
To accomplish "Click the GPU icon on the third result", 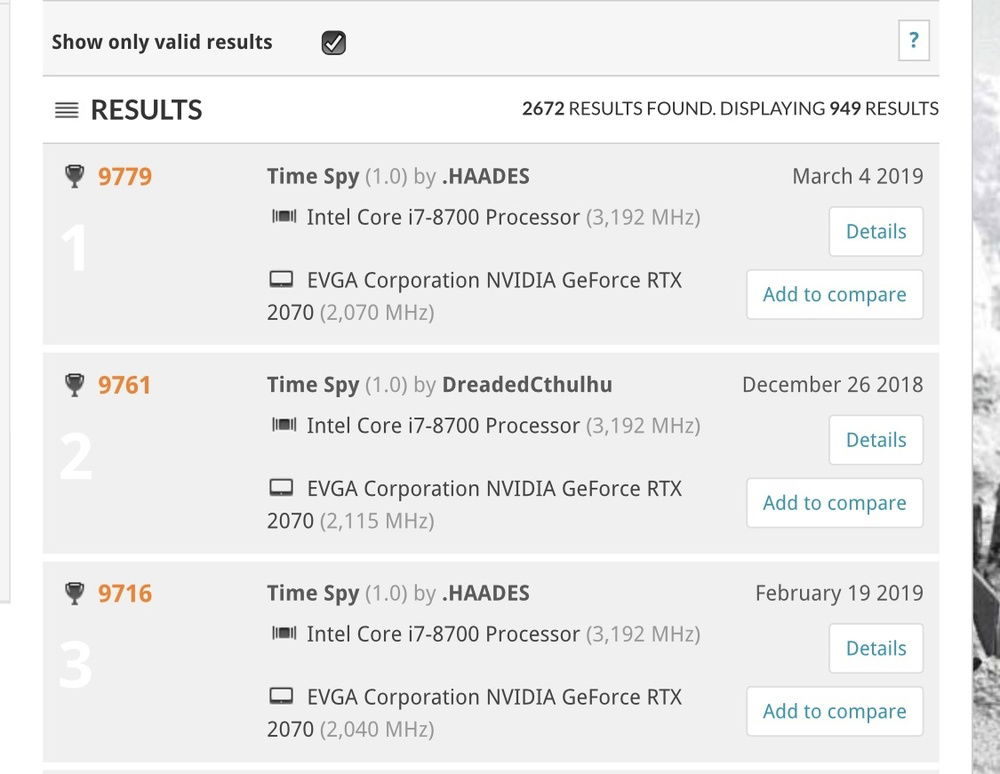I will pos(283,697).
